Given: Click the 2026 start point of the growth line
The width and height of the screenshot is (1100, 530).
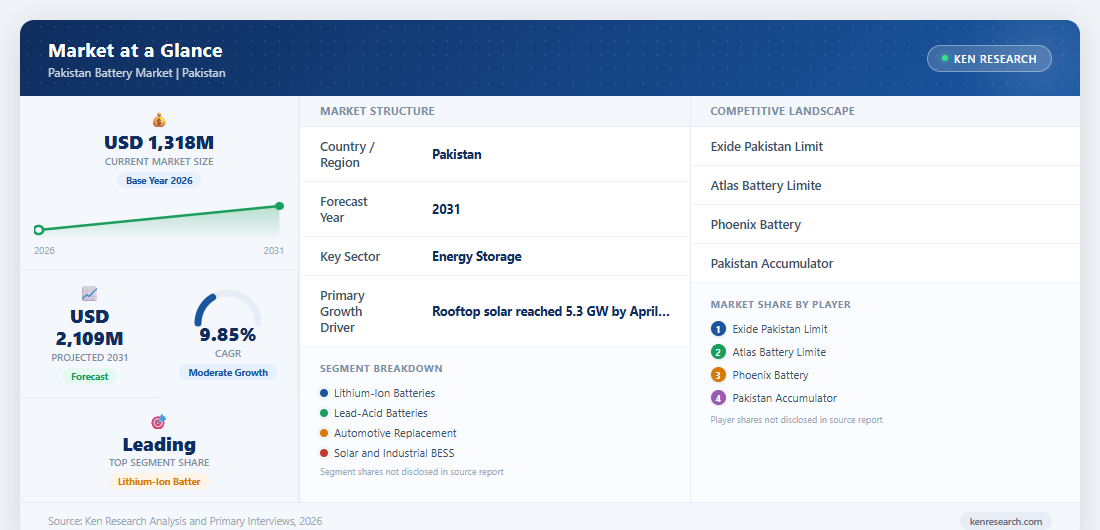Looking at the screenshot, I should tap(39, 230).
